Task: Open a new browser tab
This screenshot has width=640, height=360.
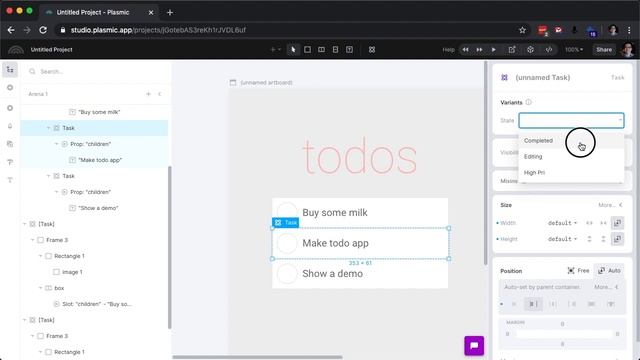Action: (x=170, y=13)
